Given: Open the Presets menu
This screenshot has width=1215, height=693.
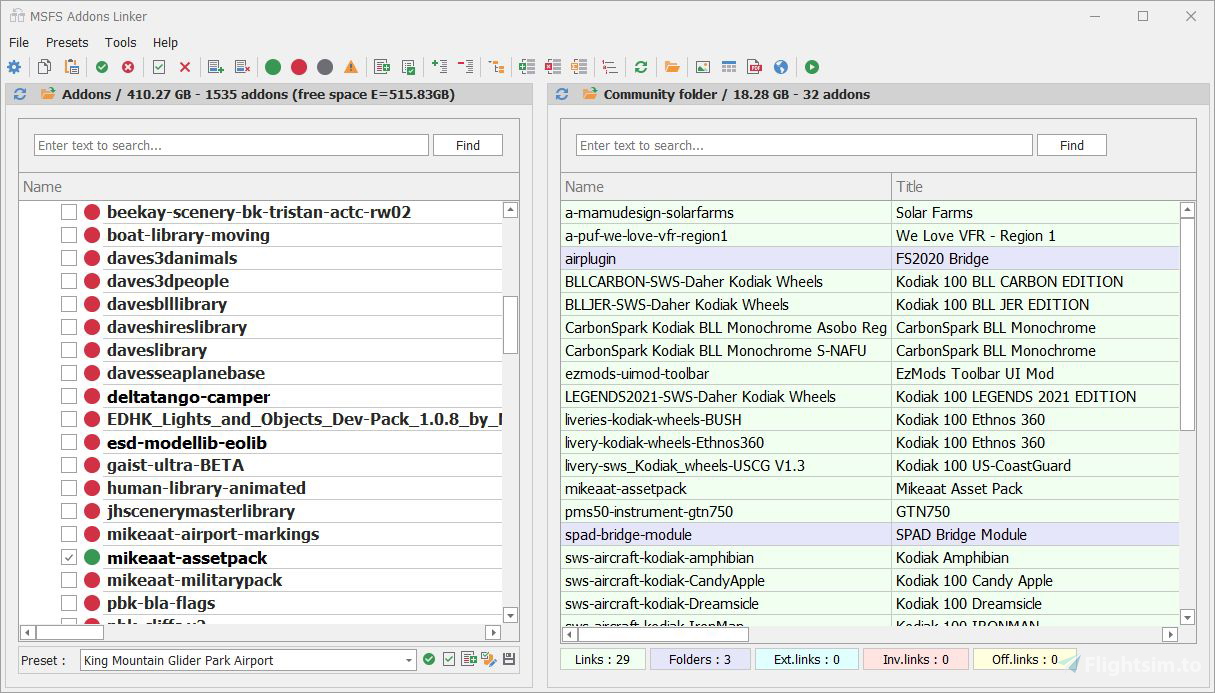Looking at the screenshot, I should [x=67, y=42].
